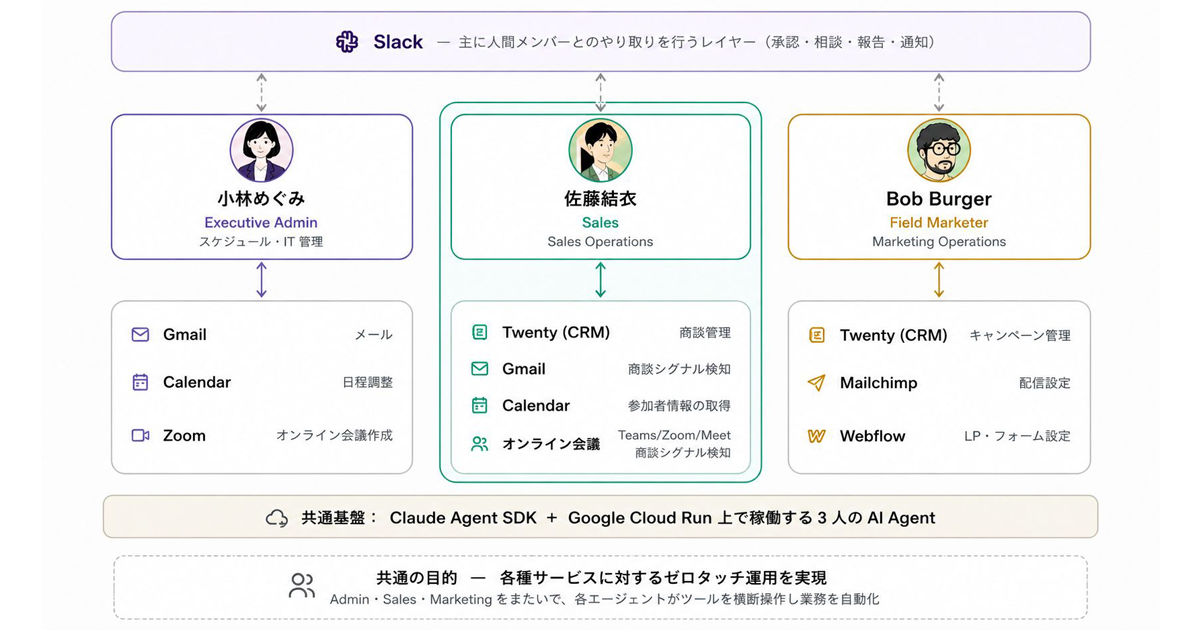Click the スケジュール・IT 管理 text
Viewport: 1200px width, 630px height.
tap(261, 242)
